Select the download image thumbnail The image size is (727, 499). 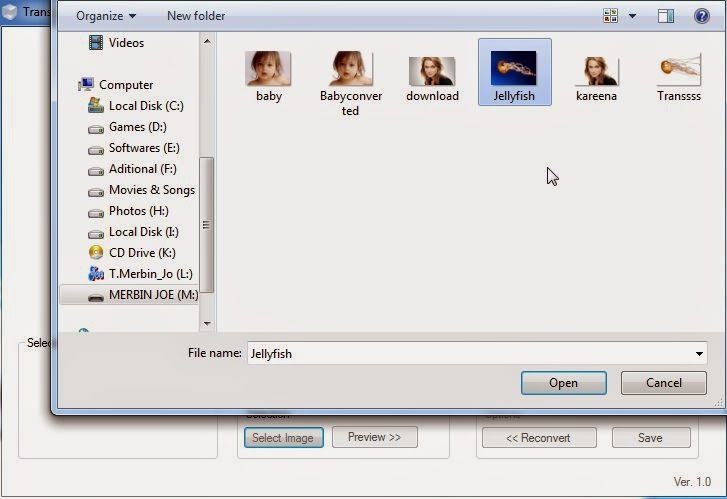[432, 76]
